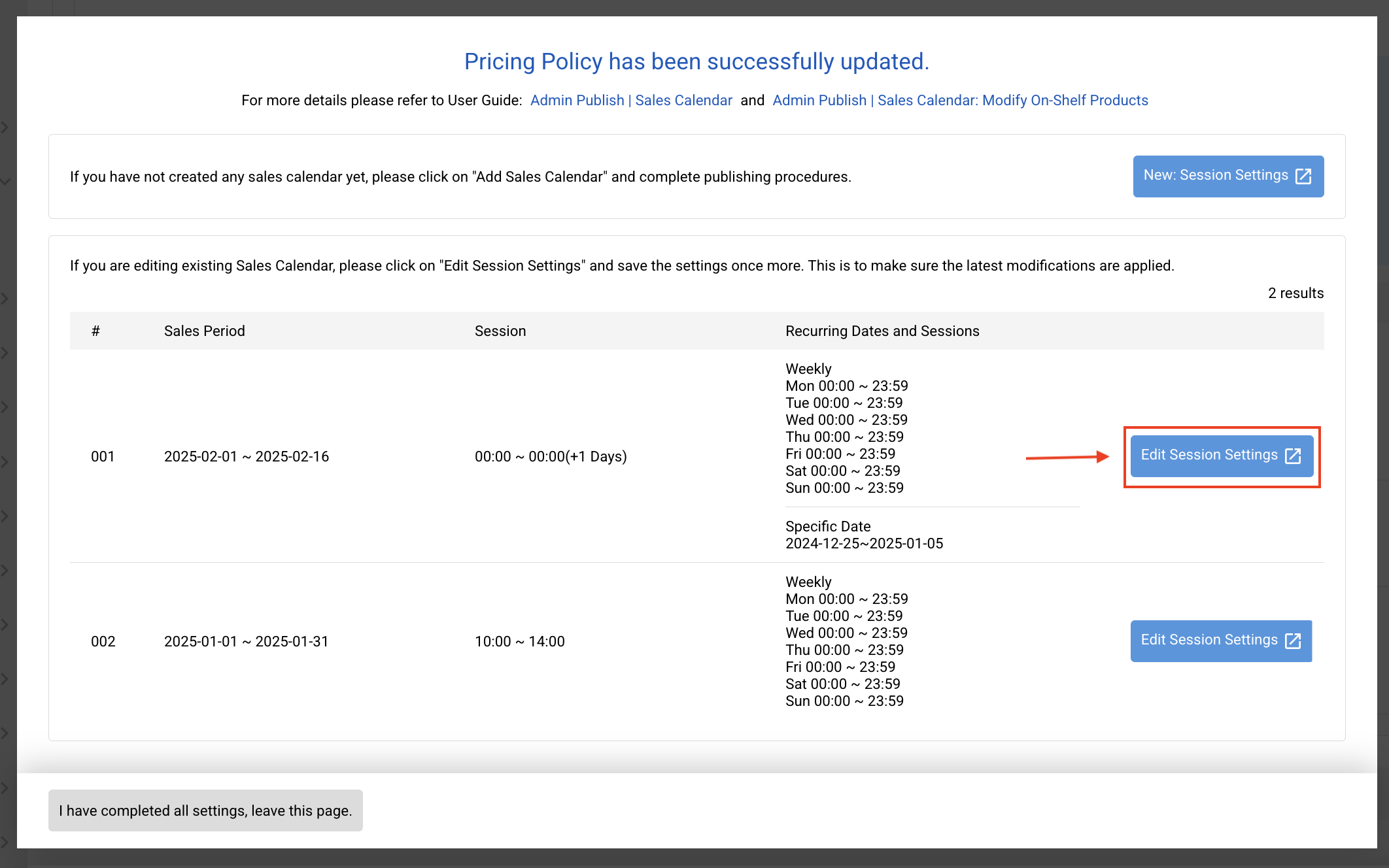This screenshot has width=1389, height=868.
Task: Select sales period 2025-02-01 ~ 2025-02-16 cell
Action: pos(246,456)
